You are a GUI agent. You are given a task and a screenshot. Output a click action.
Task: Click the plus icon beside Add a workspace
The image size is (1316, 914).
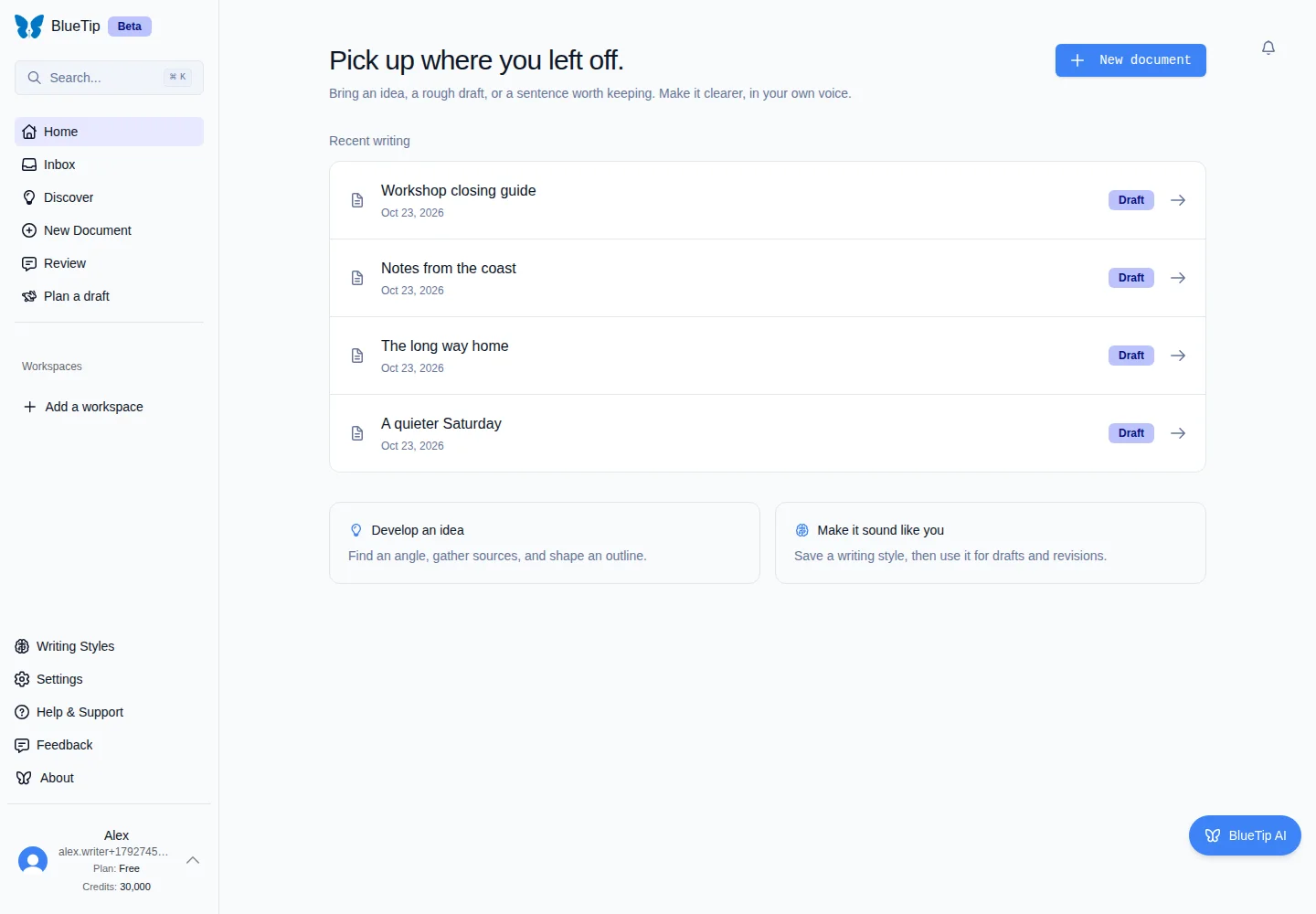(29, 407)
